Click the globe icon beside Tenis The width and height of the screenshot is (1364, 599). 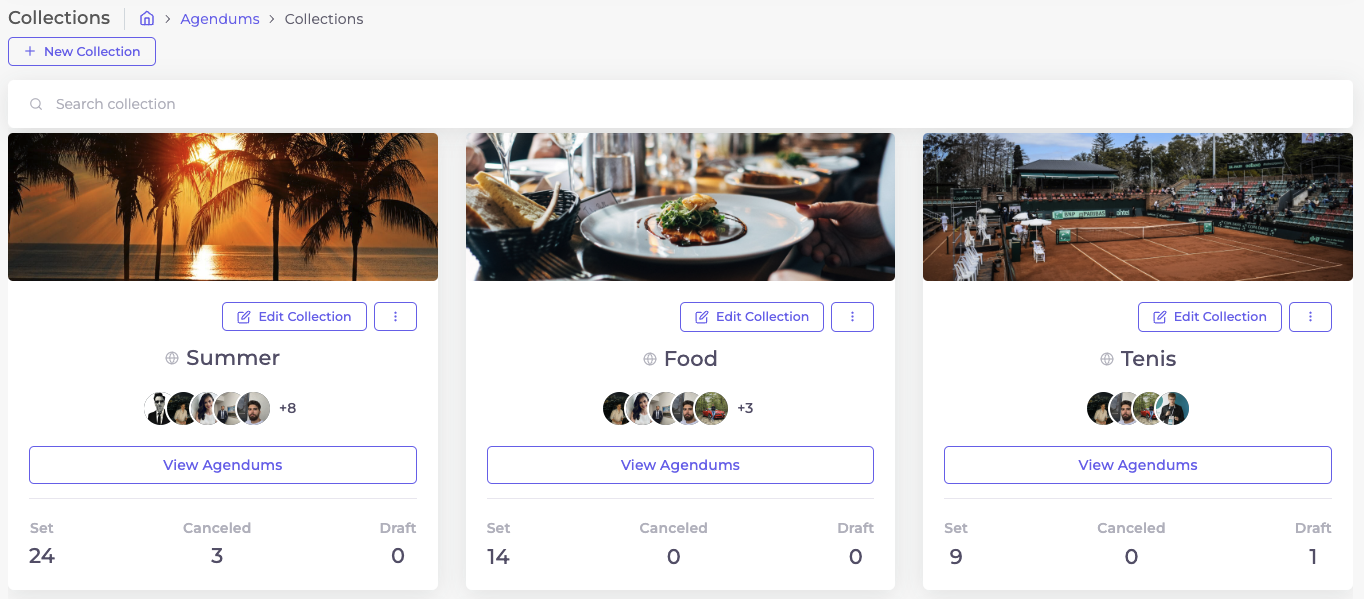[1107, 359]
